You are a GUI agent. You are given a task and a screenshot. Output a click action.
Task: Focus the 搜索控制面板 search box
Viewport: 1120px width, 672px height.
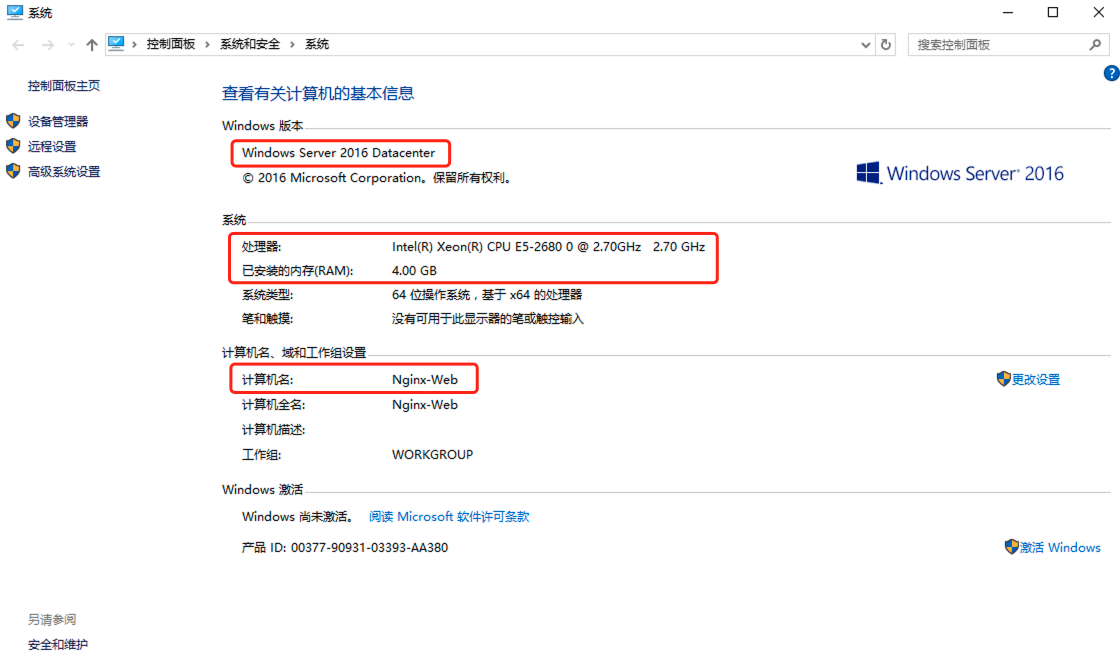[x=999, y=45]
